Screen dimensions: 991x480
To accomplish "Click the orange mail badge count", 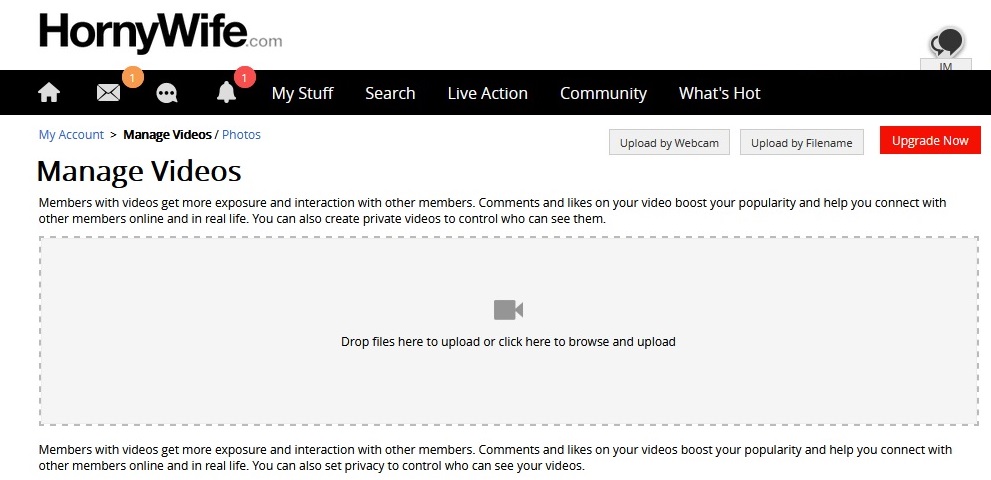I will click(132, 78).
